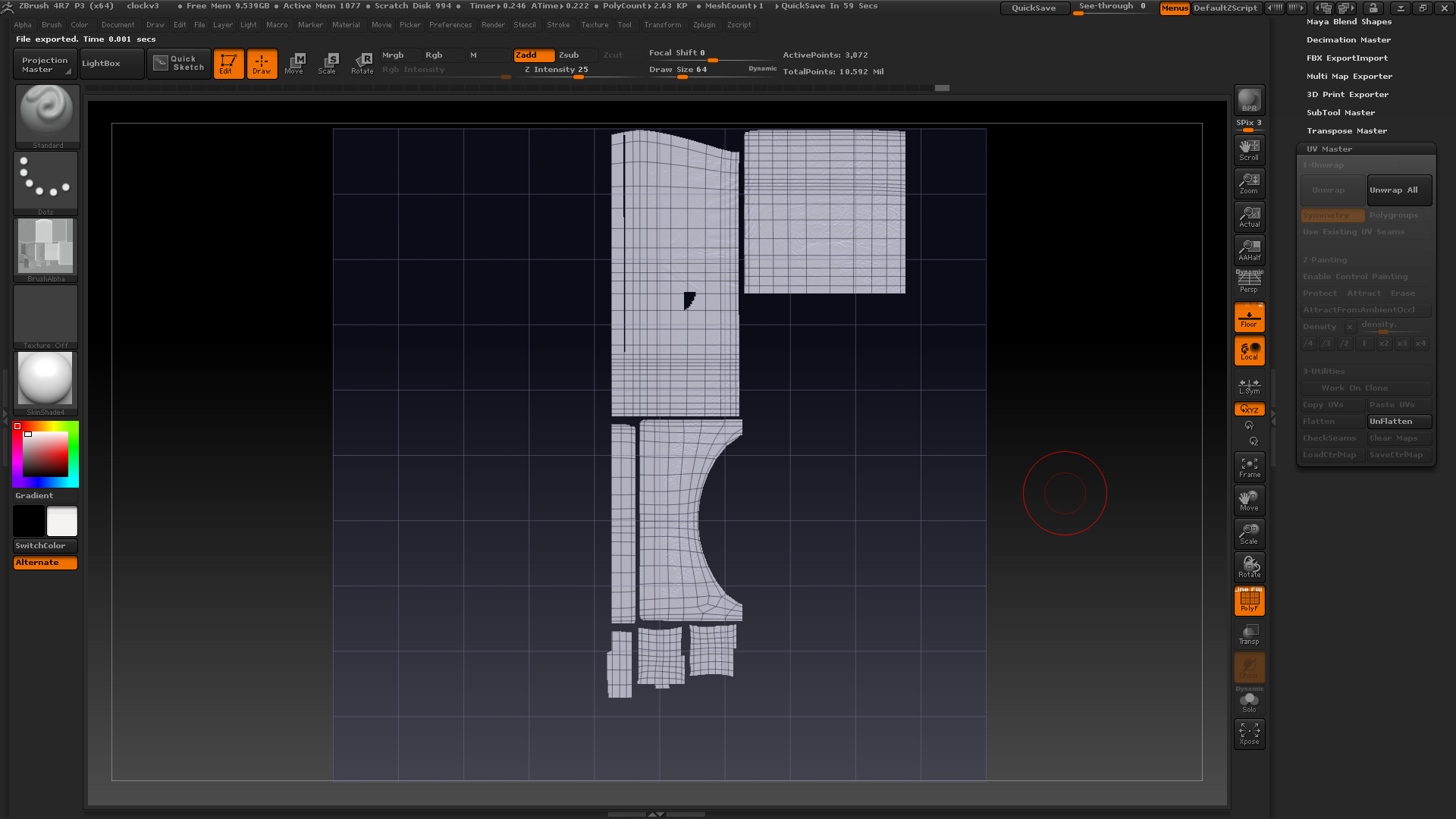Screen dimensions: 1456x819
Task: Open the Tool menu
Action: [624, 25]
